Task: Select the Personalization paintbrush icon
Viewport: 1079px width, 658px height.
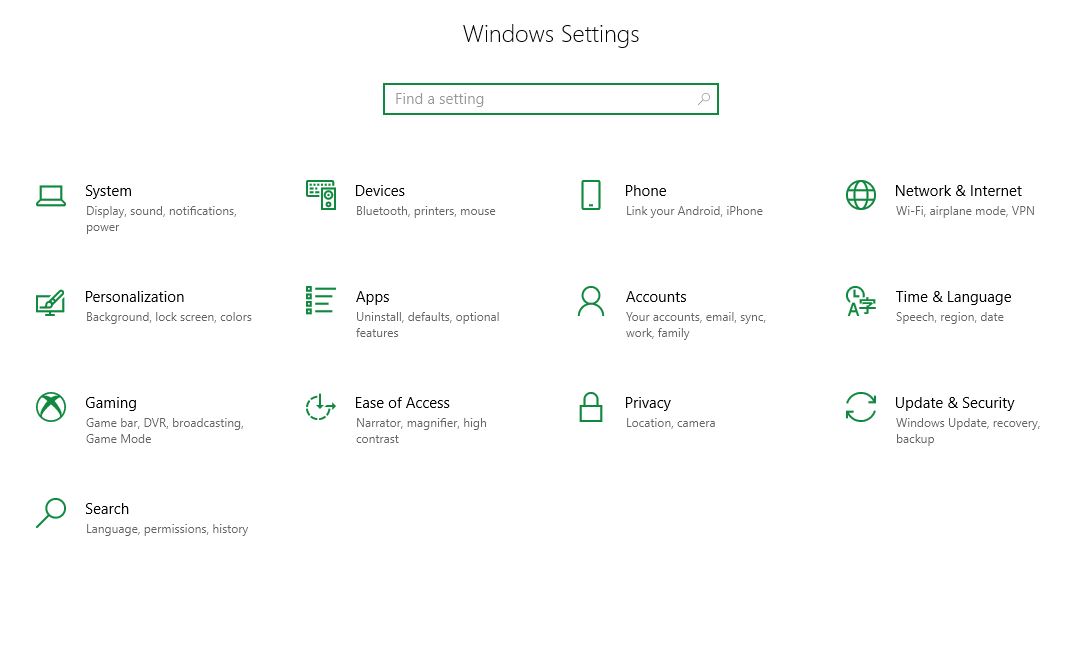Action: click(51, 302)
